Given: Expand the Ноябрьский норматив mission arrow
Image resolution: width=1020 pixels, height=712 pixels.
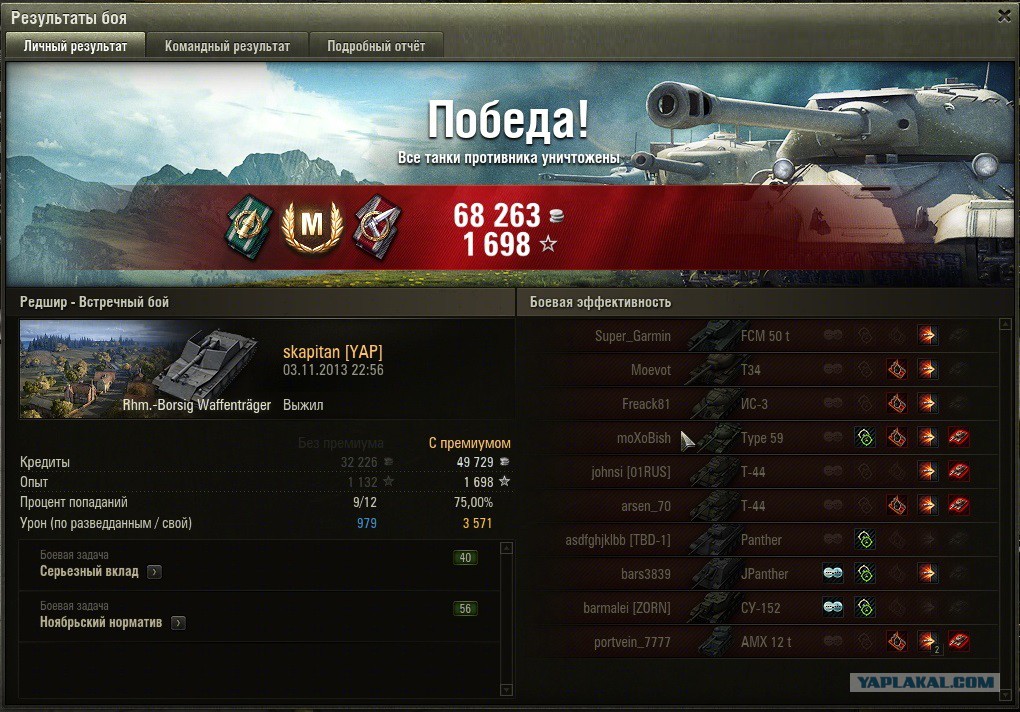Looking at the screenshot, I should point(178,623).
